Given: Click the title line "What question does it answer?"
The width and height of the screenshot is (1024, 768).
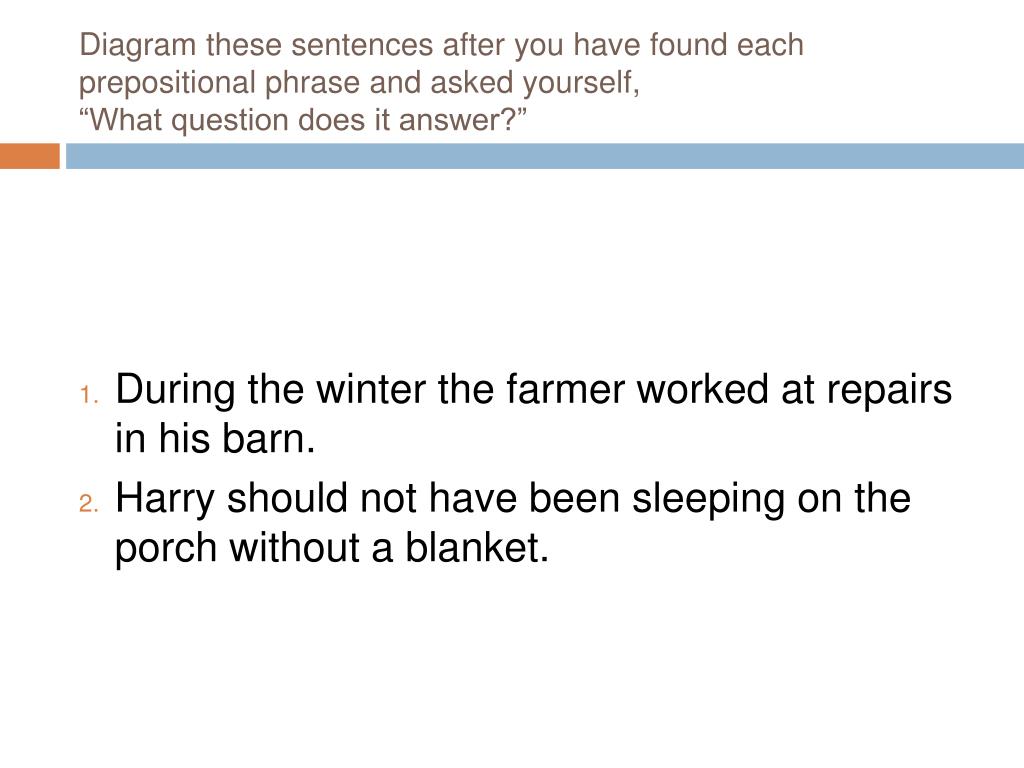Looking at the screenshot, I should pyautogui.click(x=302, y=120).
